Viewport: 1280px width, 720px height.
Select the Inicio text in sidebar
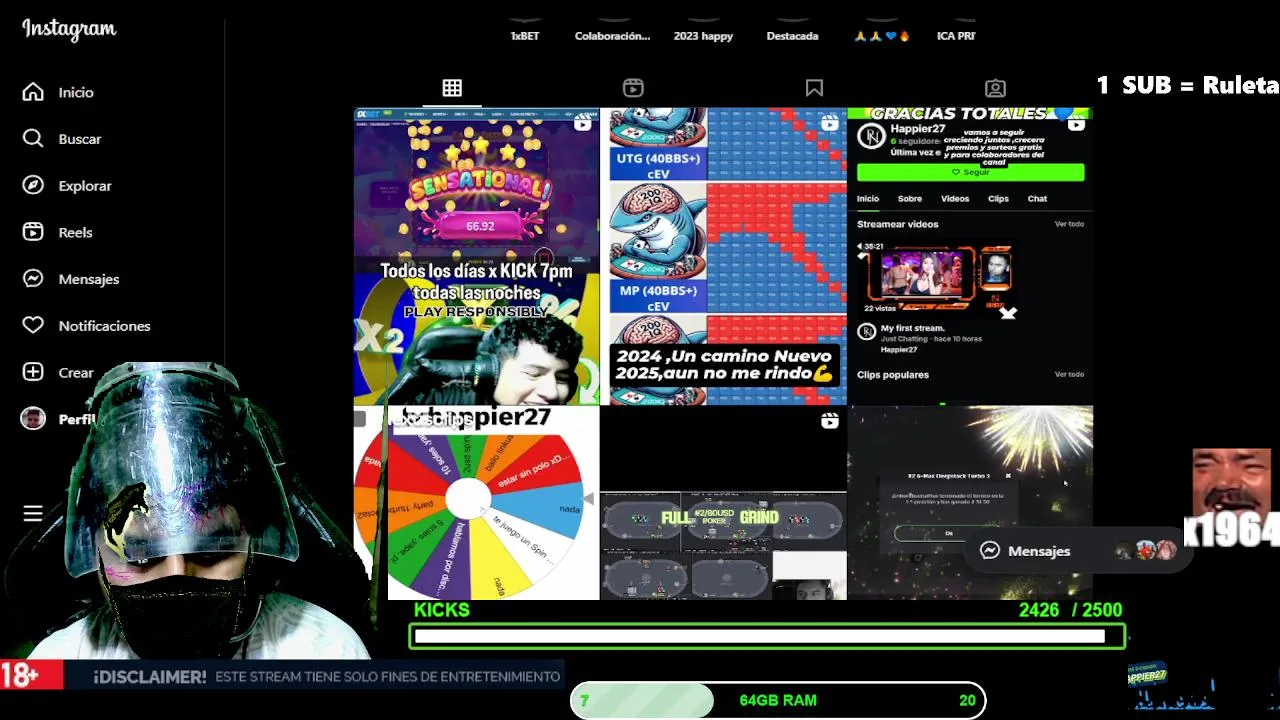pyautogui.click(x=76, y=92)
